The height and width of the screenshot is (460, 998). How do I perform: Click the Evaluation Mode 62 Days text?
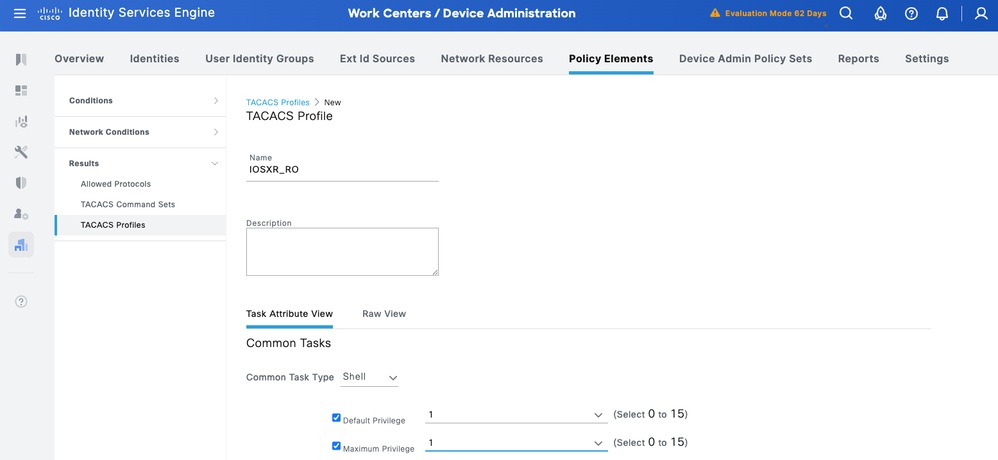(776, 13)
